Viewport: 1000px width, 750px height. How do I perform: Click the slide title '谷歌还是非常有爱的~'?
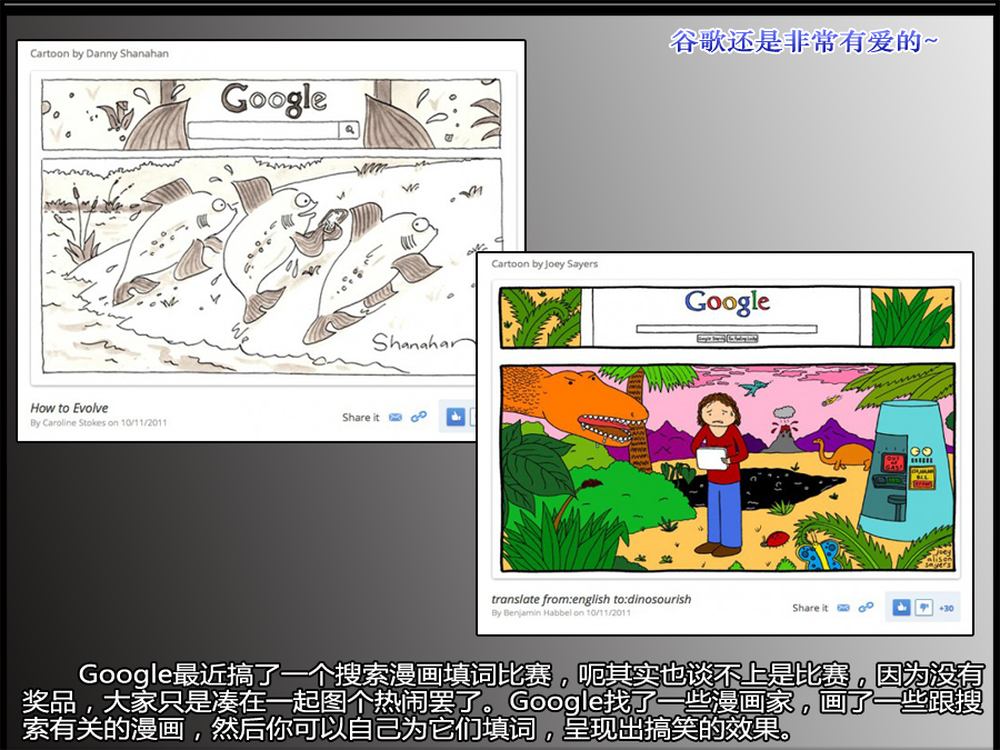tap(804, 42)
